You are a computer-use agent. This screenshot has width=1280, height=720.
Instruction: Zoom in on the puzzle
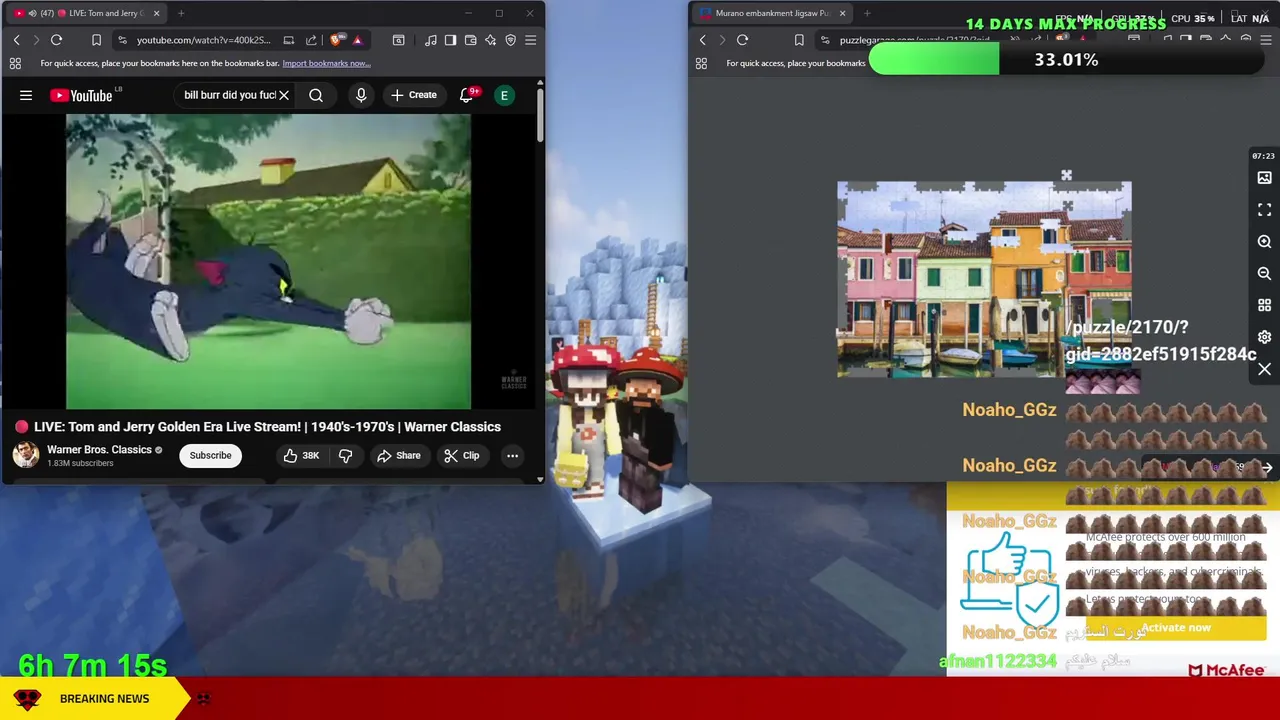pos(1264,242)
